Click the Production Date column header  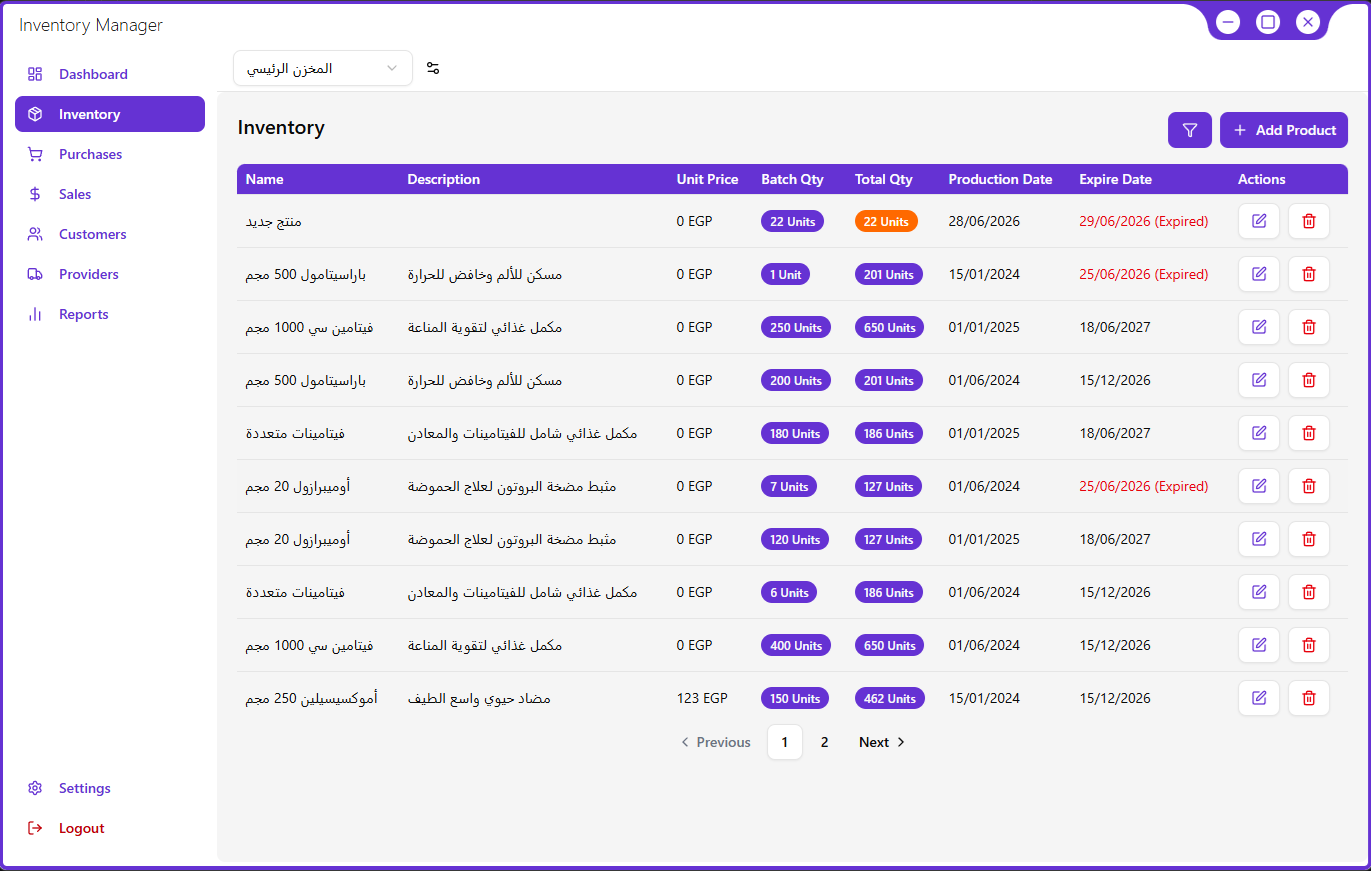click(x=1001, y=179)
